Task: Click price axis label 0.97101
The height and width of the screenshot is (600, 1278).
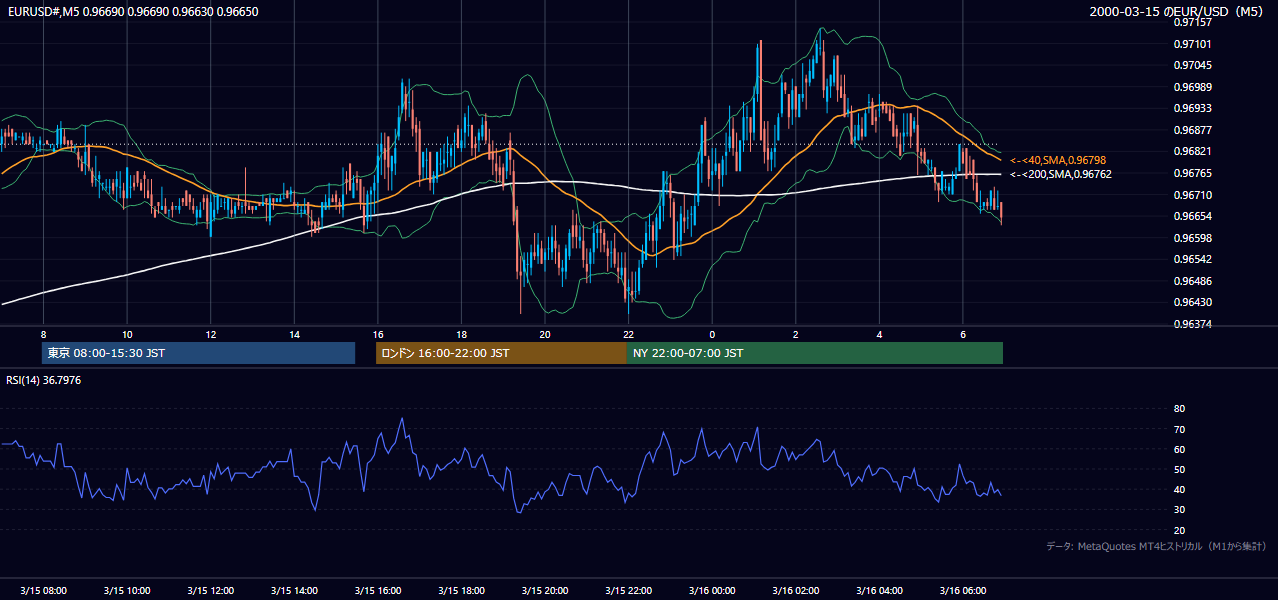Action: pos(1193,44)
